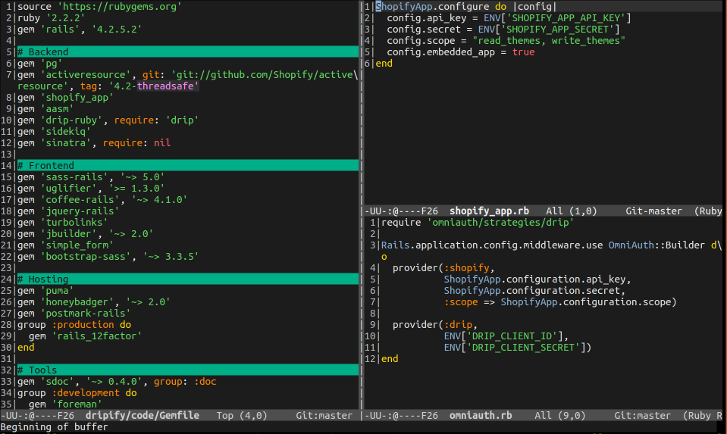727x434 pixels.
Task: Click 'group :production do' line
Action: pos(74,325)
